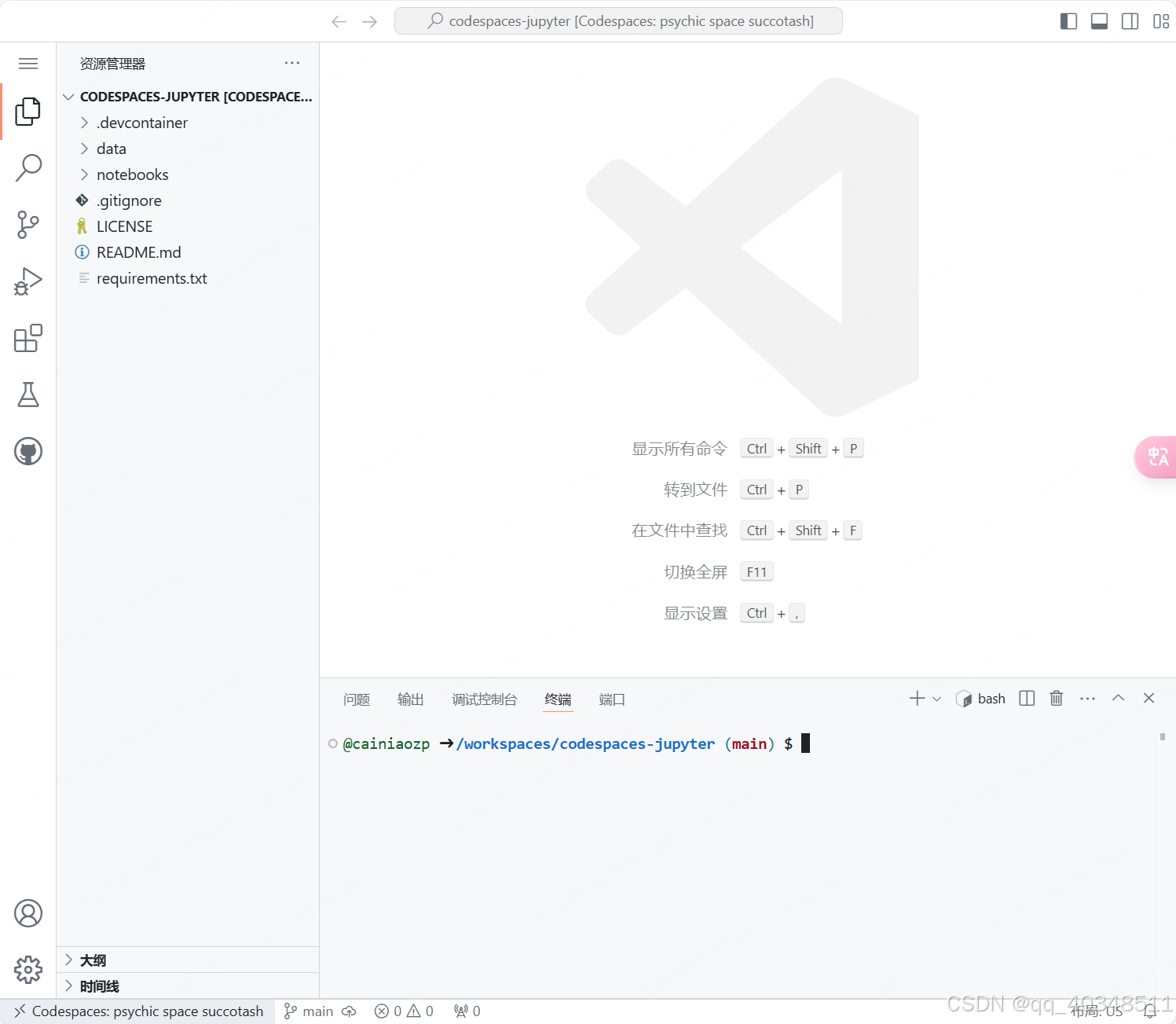Click the main branch in status bar
The height and width of the screenshot is (1024, 1176).
(x=309, y=1011)
